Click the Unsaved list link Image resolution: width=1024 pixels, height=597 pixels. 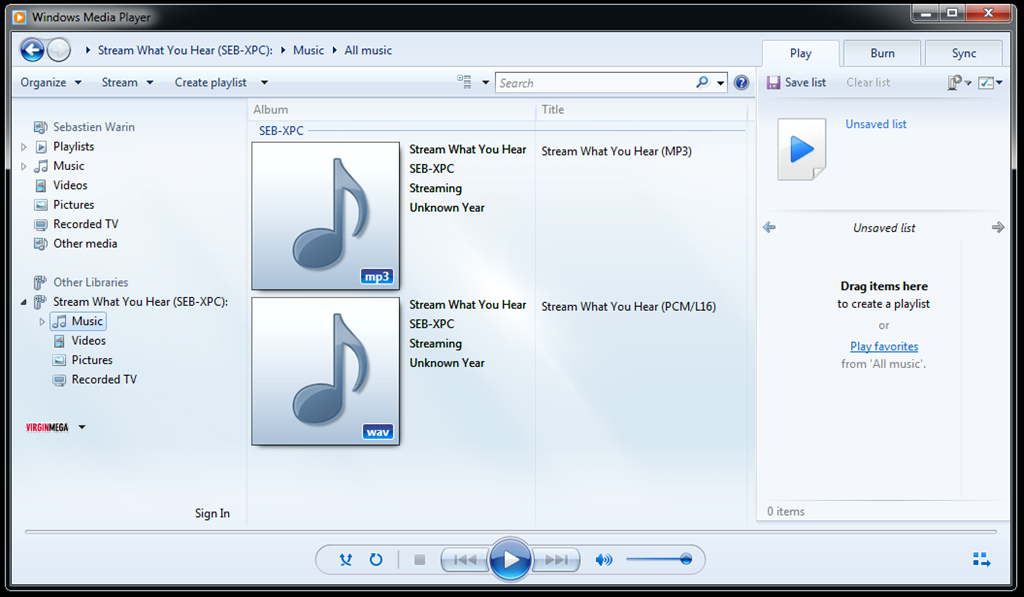(x=876, y=124)
